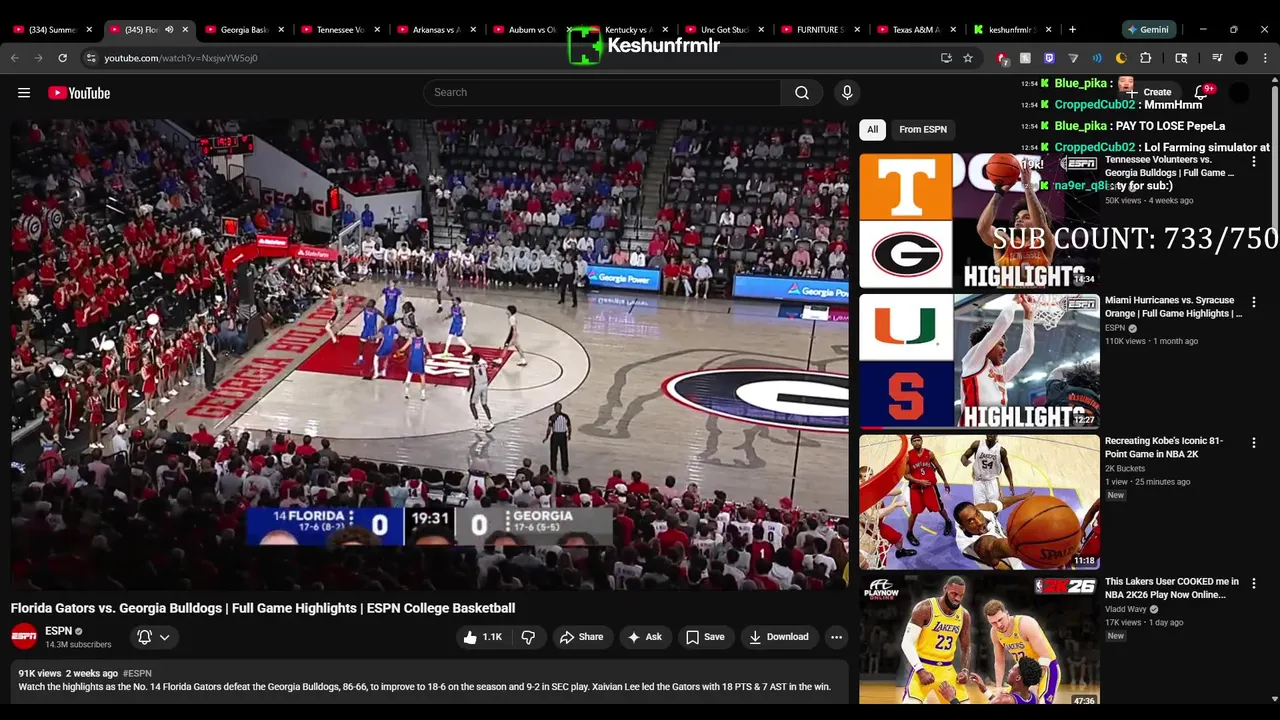Image resolution: width=1280 pixels, height=720 pixels.
Task: Reload the current page
Action: [62, 58]
